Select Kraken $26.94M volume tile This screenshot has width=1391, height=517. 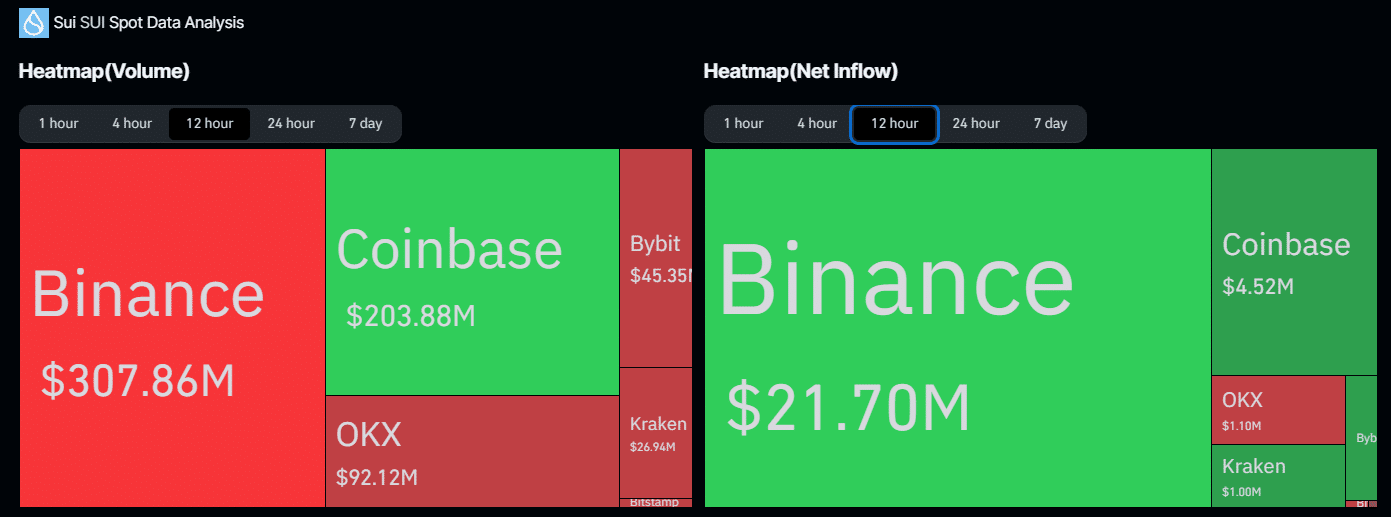point(656,432)
